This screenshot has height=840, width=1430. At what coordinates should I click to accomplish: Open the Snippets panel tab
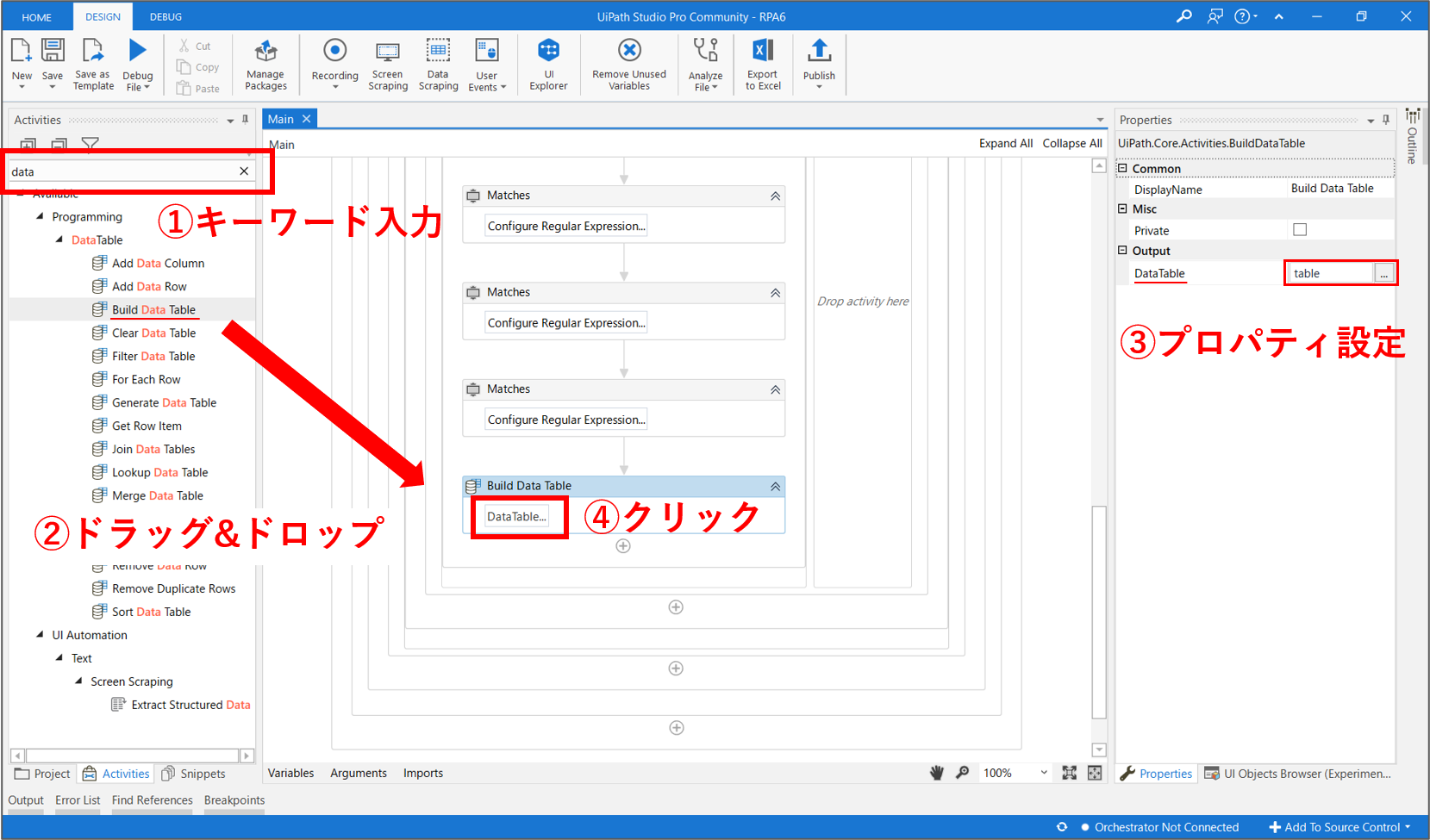click(194, 774)
